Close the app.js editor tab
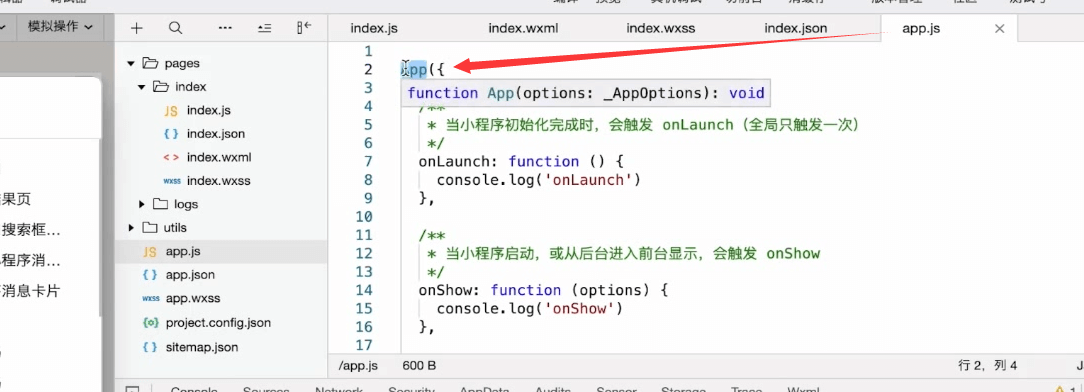 [999, 29]
